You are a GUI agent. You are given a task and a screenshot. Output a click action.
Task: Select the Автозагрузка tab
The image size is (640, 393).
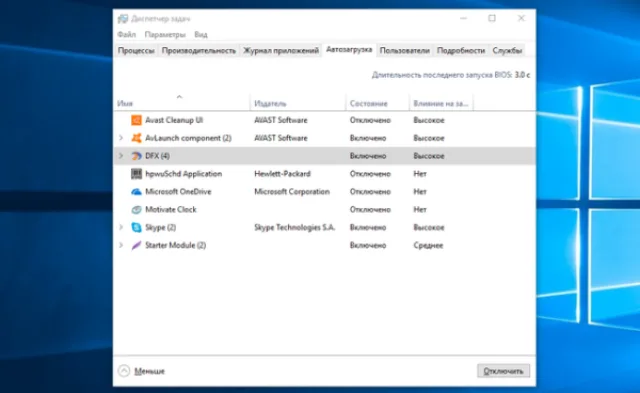pos(349,50)
